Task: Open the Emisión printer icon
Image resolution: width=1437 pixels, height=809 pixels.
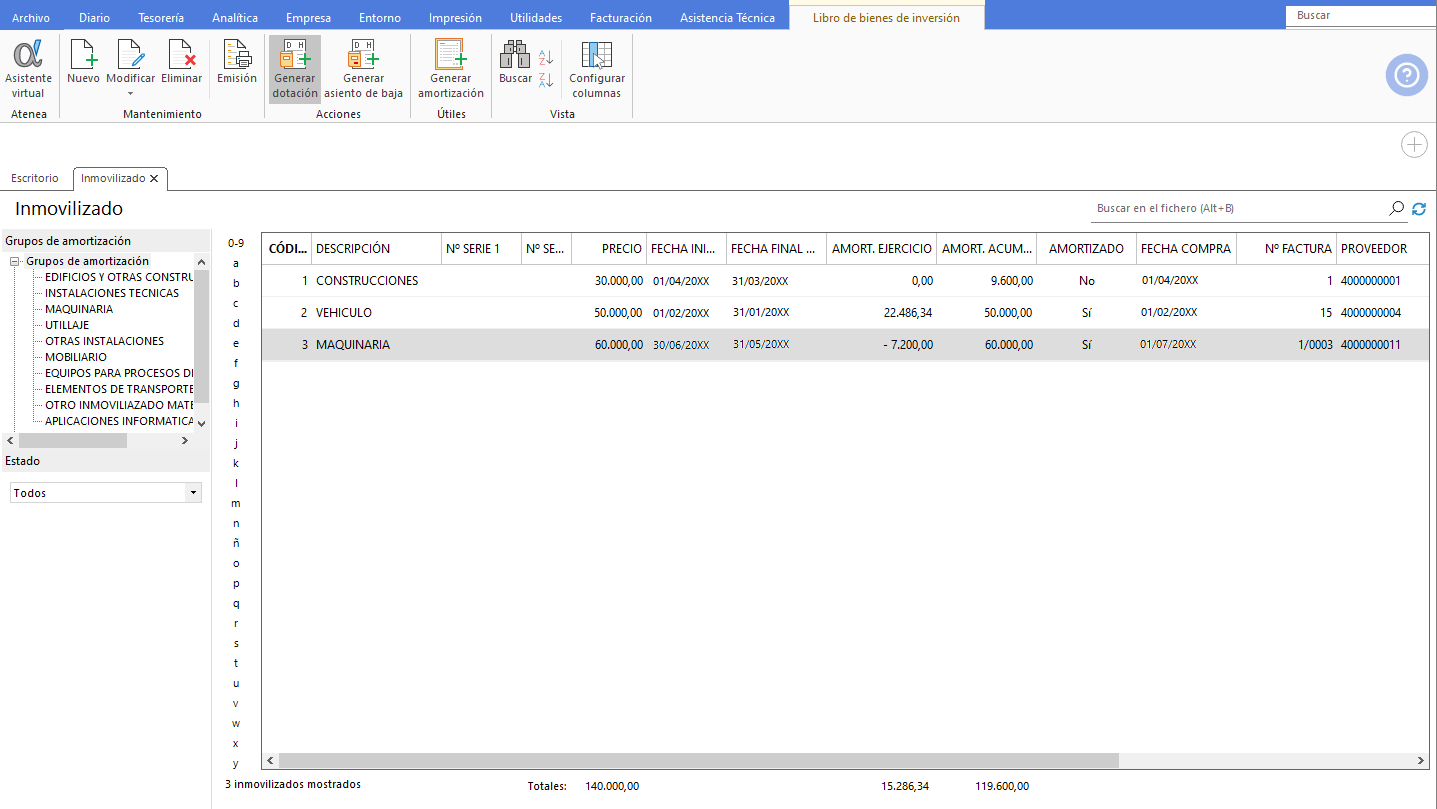Action: coord(237,54)
